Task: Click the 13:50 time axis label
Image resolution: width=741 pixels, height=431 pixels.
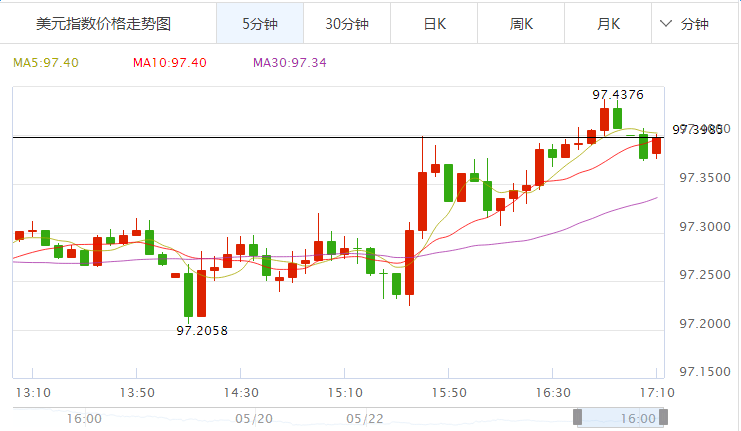Action: [x=137, y=393]
